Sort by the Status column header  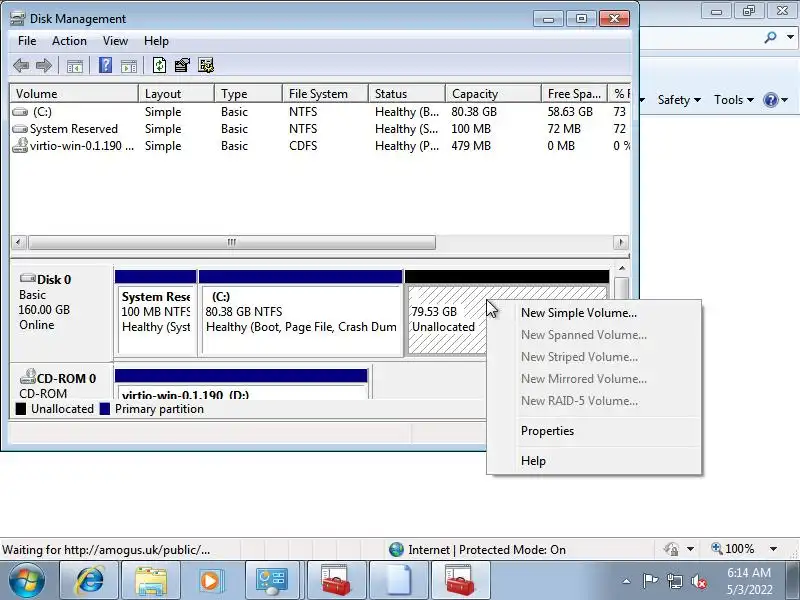[407, 94]
